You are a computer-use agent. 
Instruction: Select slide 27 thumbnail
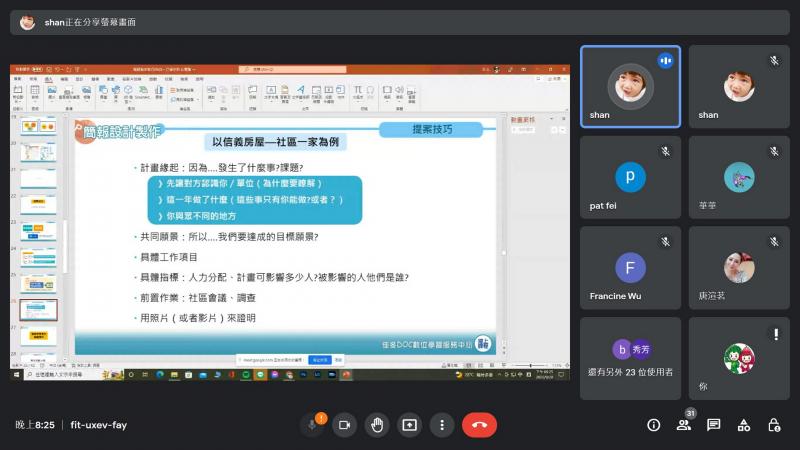38,336
